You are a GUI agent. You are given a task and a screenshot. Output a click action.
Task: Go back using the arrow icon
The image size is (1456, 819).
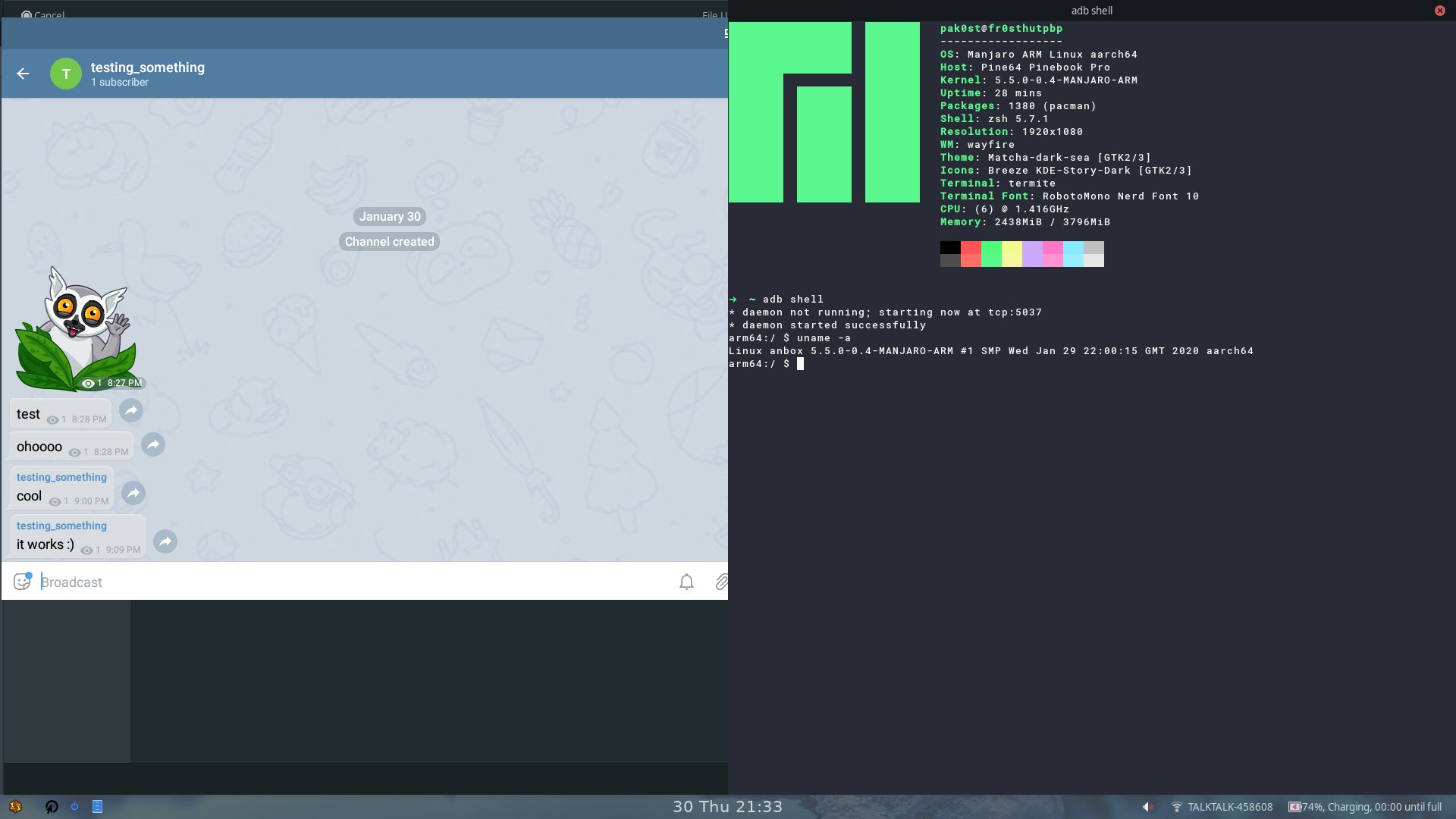[23, 74]
